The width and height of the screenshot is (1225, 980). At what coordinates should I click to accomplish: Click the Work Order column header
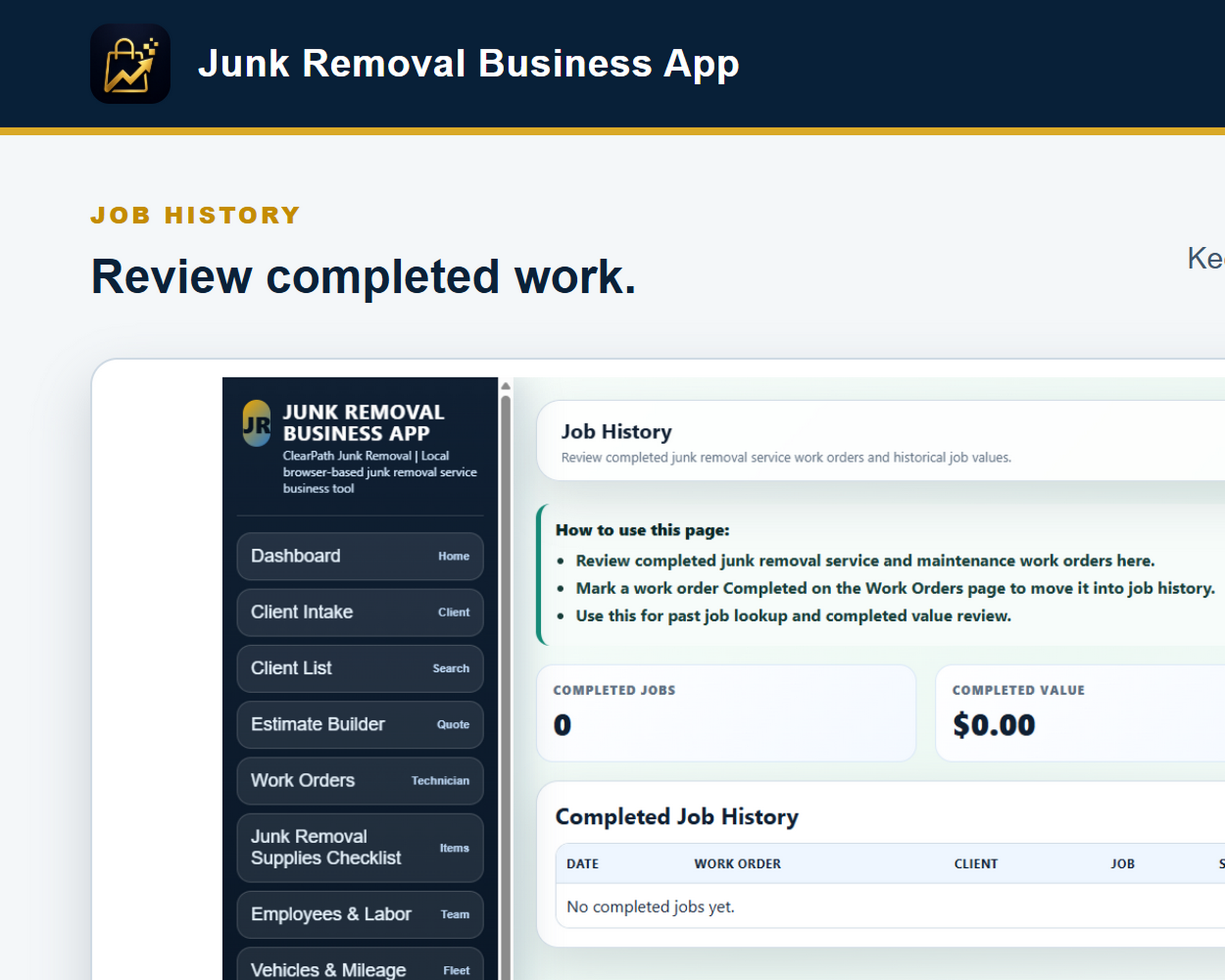point(737,864)
